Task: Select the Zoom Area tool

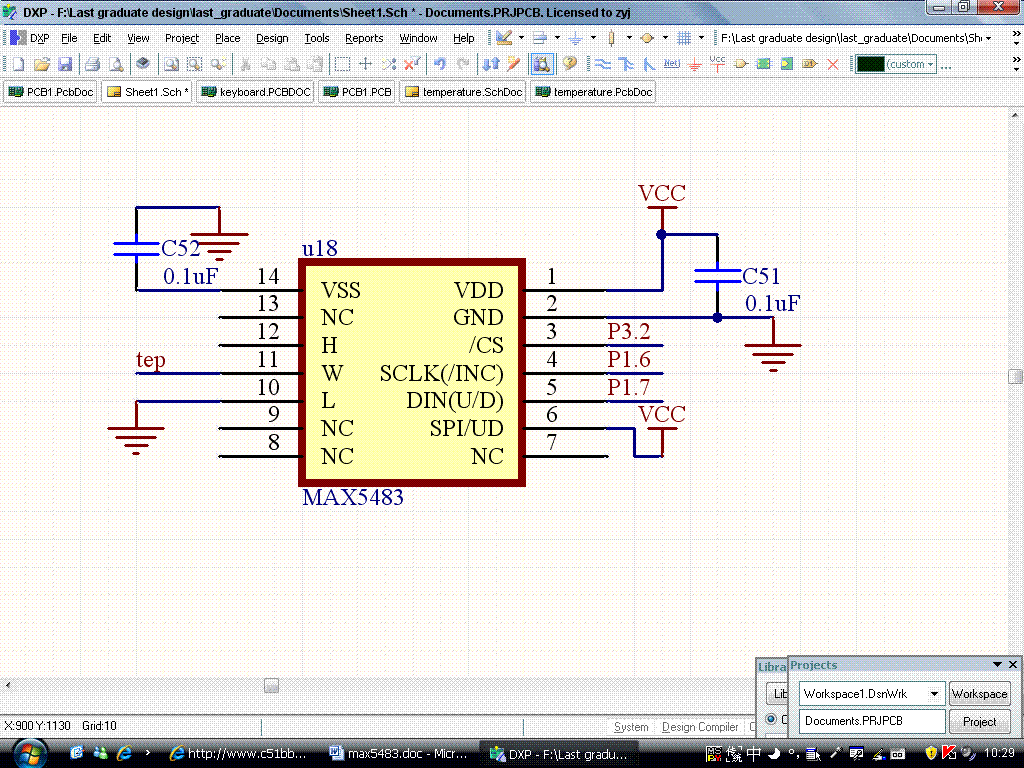Action: (195, 64)
